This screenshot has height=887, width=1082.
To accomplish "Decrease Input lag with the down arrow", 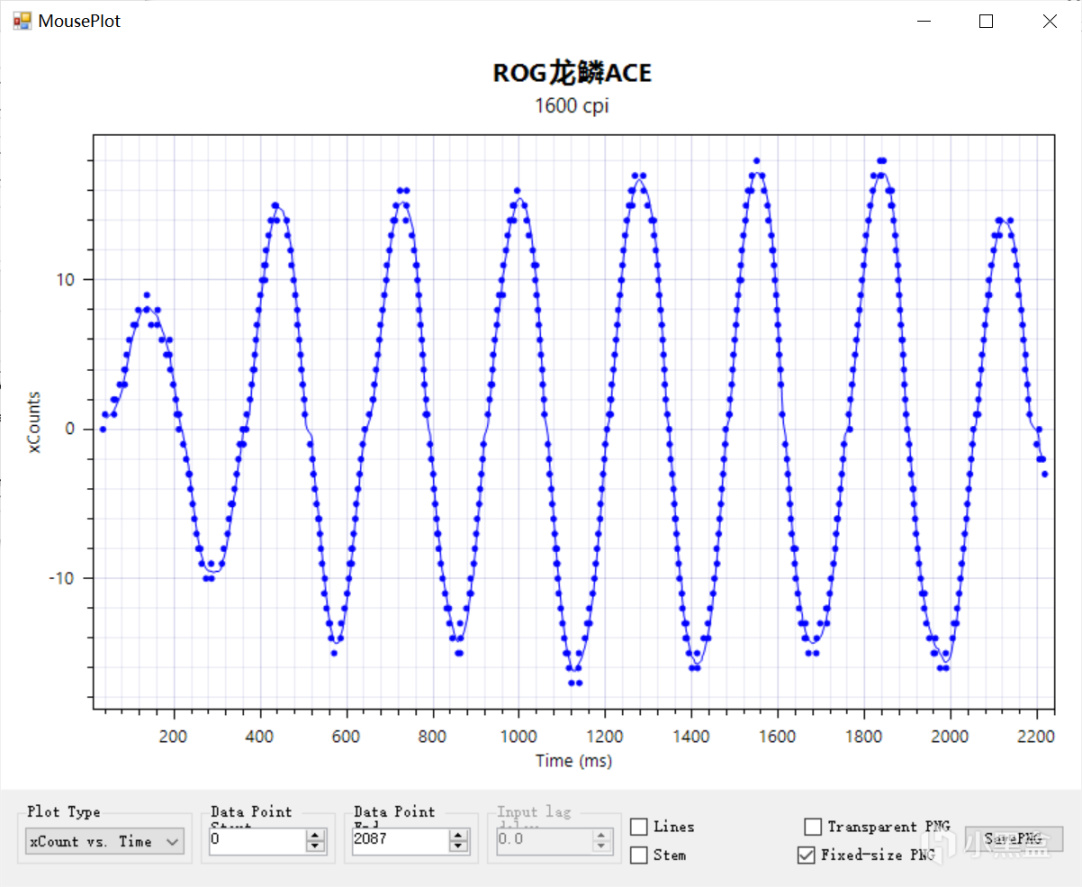I will pos(601,847).
